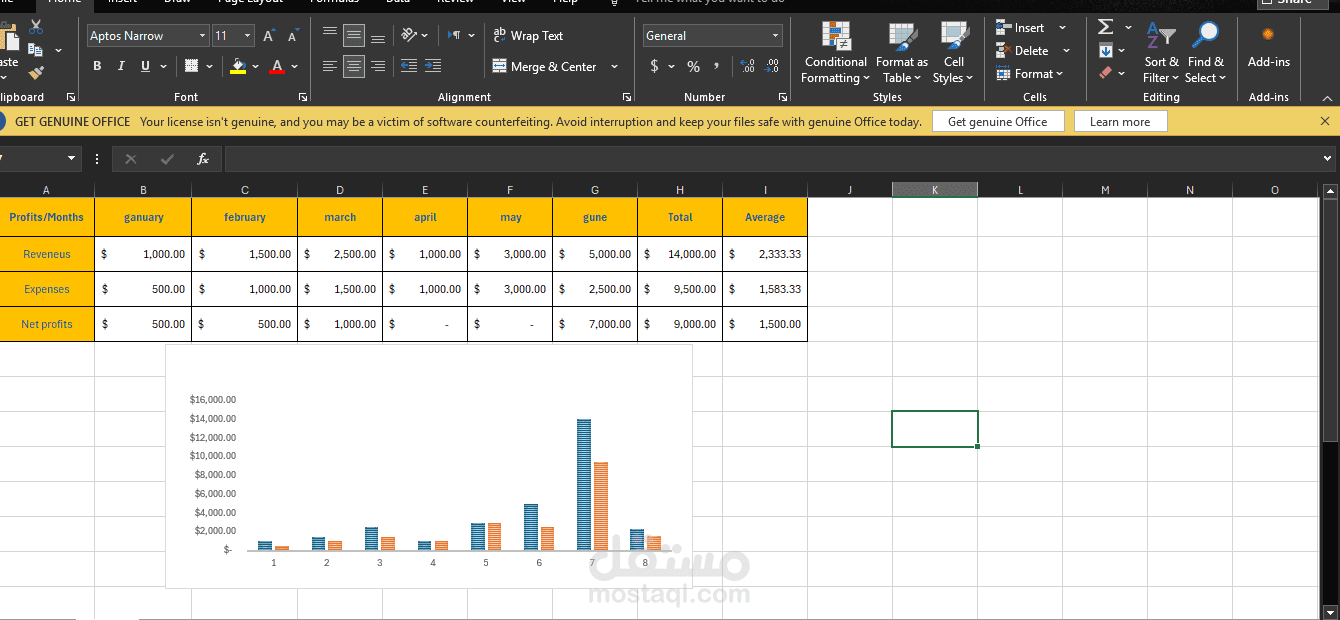1340x620 pixels.
Task: Increase decimal places
Action: pos(748,66)
